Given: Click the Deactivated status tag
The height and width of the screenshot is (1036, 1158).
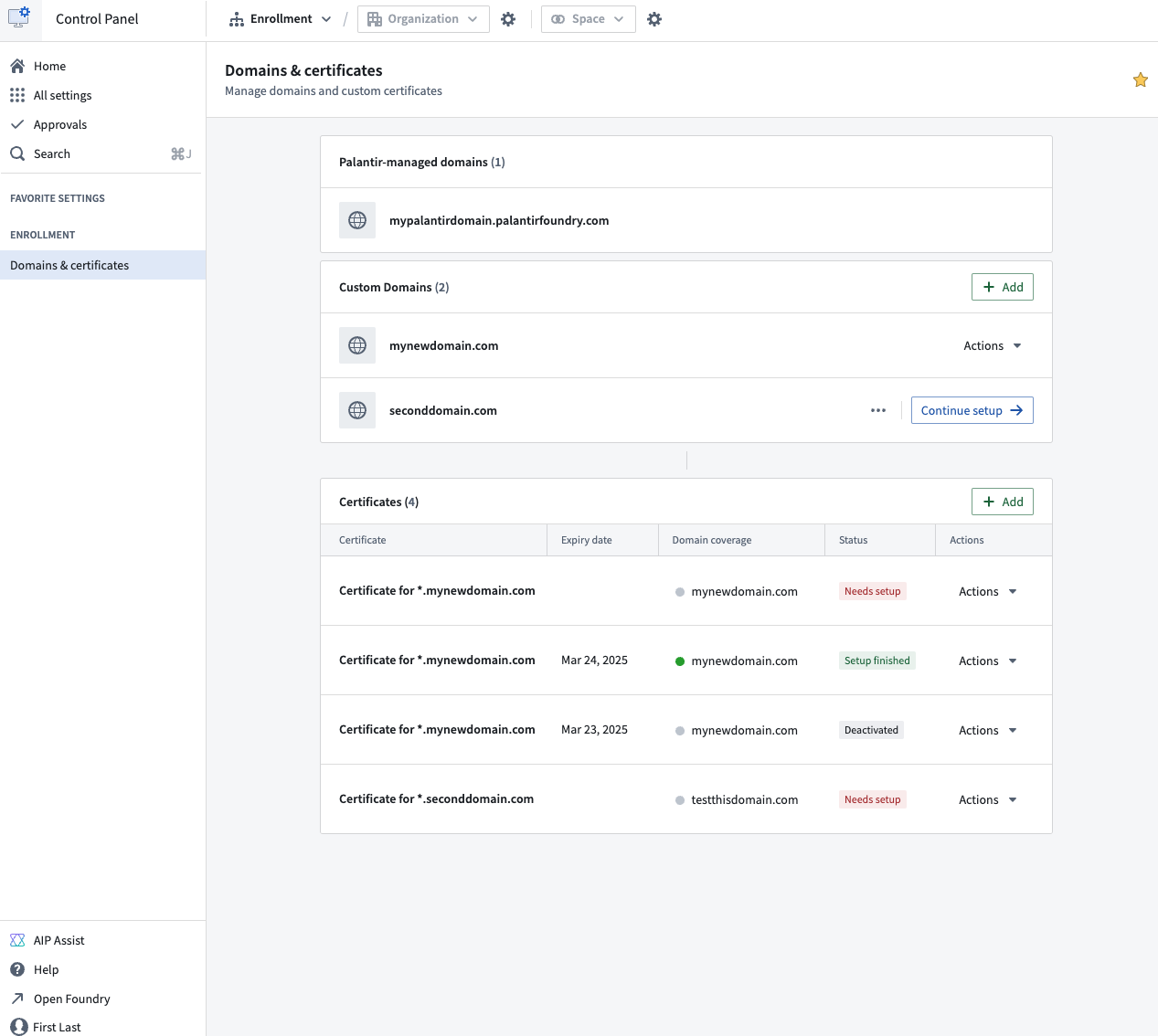Looking at the screenshot, I should 871,730.
